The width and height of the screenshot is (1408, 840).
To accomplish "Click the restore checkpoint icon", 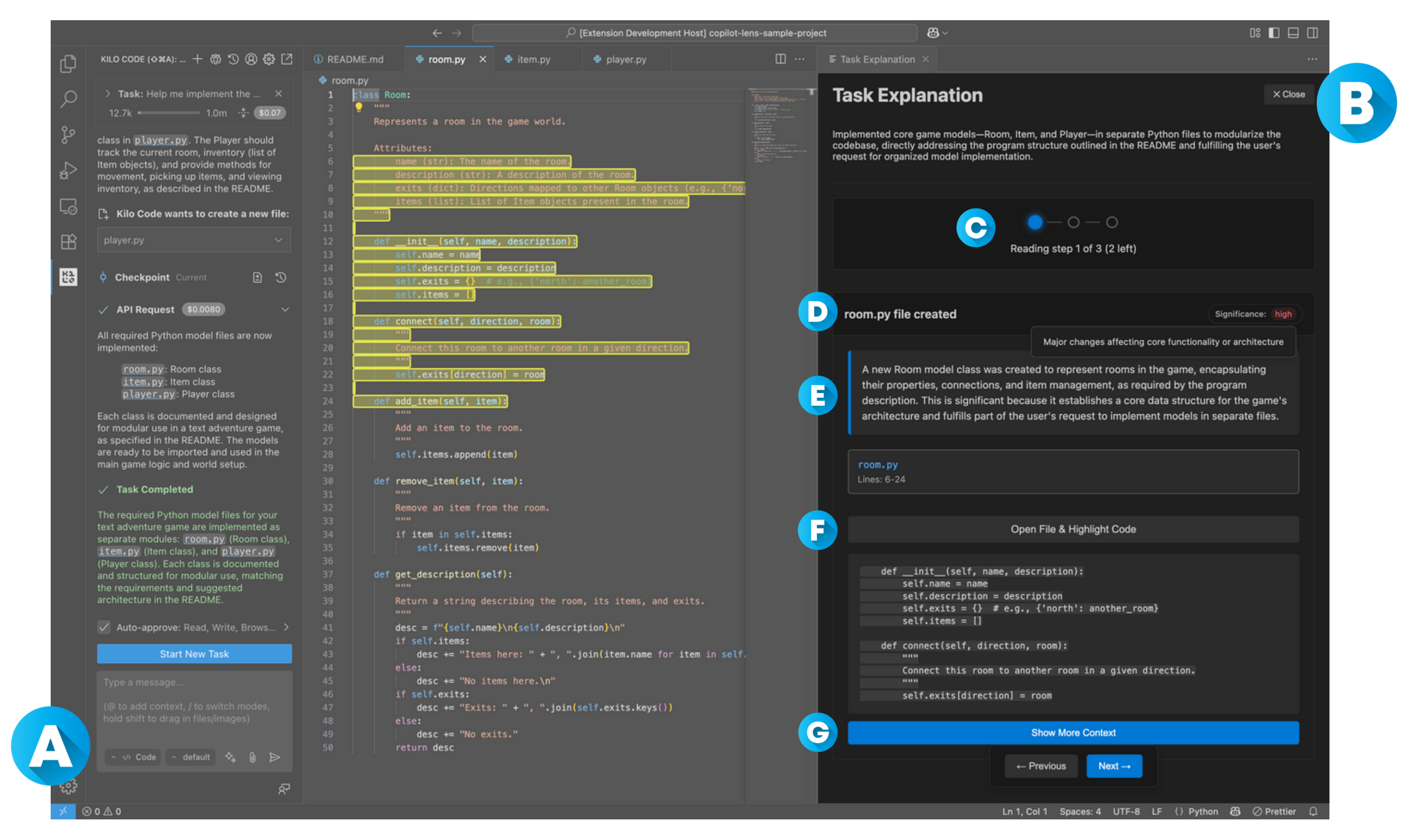I will click(281, 278).
